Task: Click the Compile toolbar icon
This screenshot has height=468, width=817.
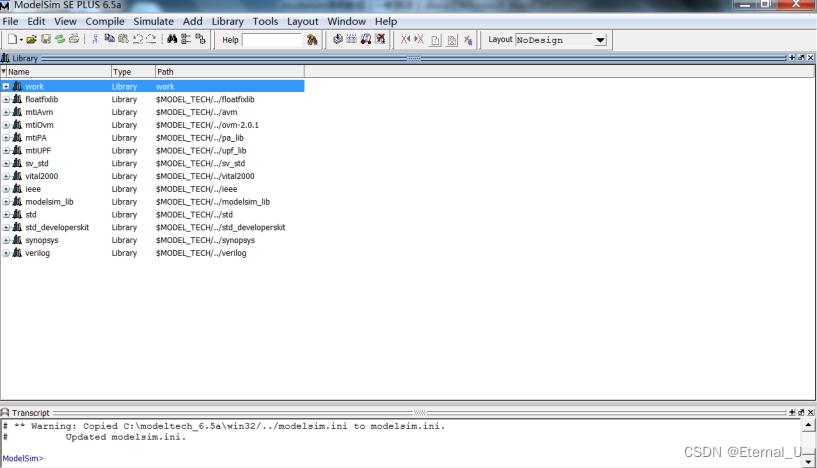Action: pyautogui.click(x=338, y=39)
